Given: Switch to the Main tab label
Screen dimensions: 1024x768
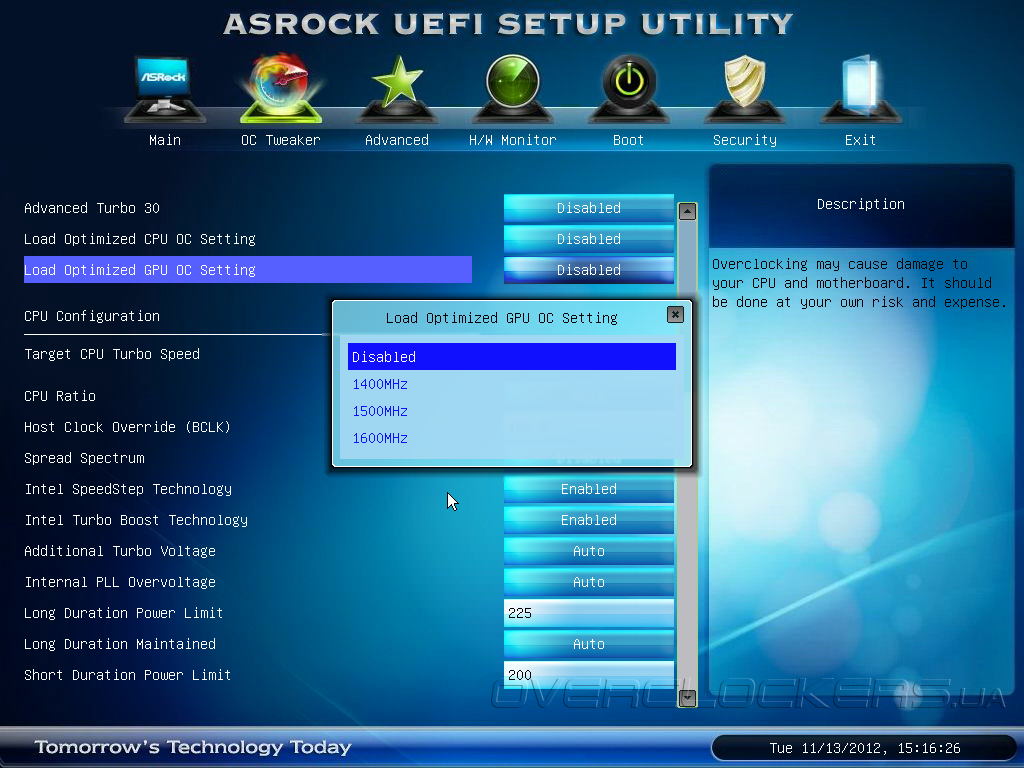Looking at the screenshot, I should click(x=165, y=140).
